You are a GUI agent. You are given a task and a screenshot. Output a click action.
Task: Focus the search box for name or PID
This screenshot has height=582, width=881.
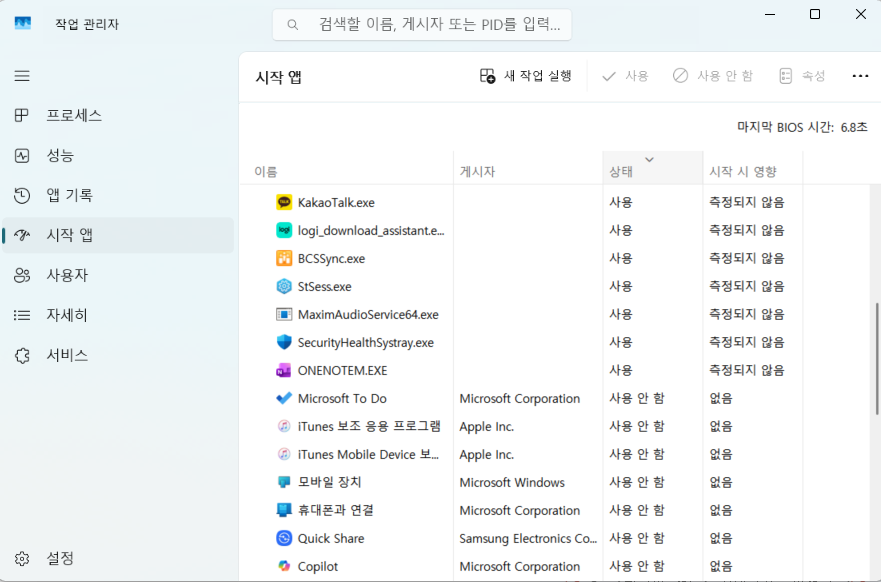tap(422, 25)
